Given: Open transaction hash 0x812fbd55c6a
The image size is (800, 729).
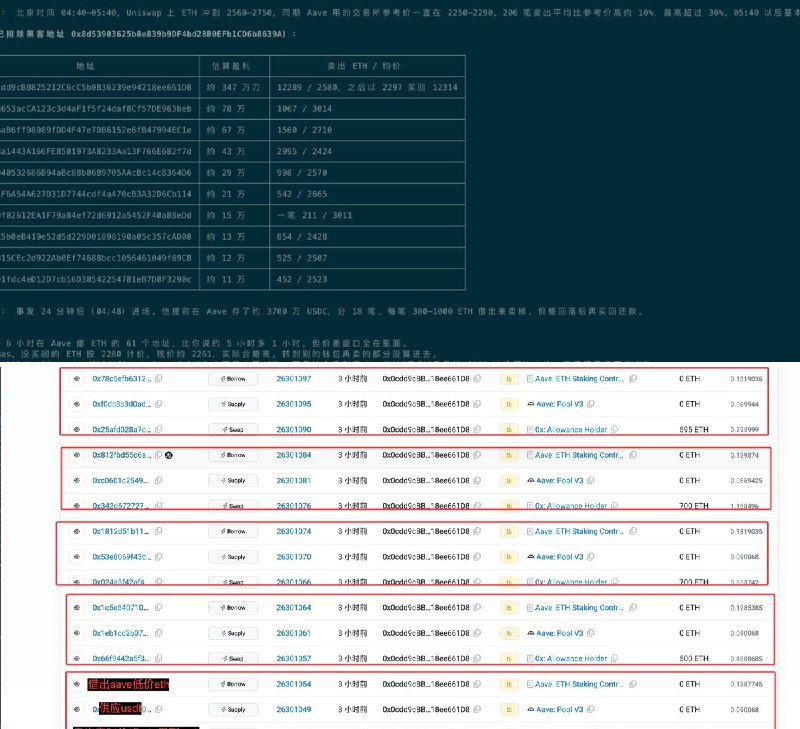Looking at the screenshot, I should click(x=122, y=455).
